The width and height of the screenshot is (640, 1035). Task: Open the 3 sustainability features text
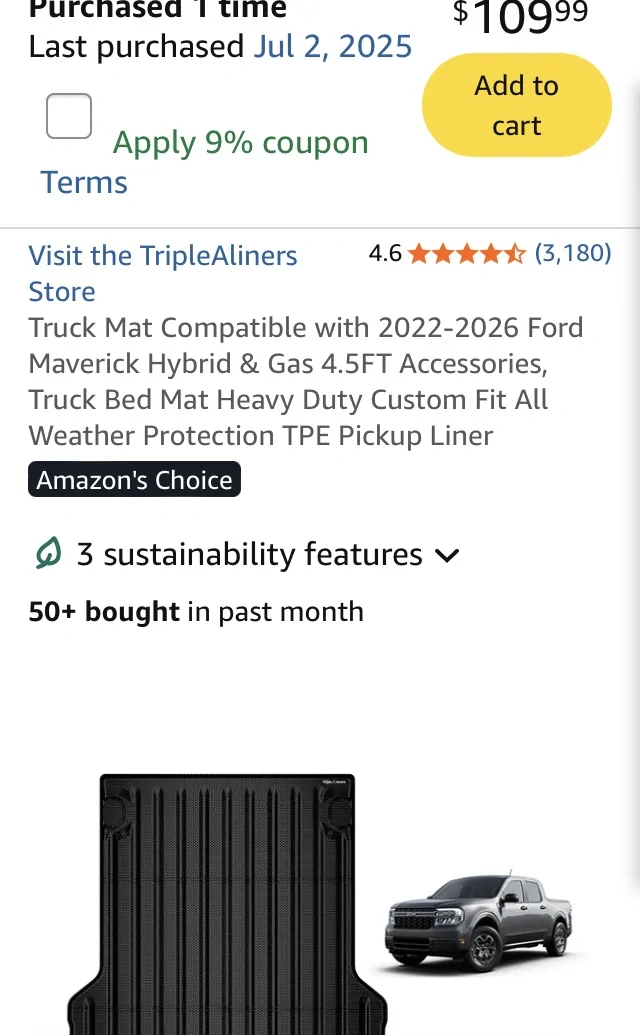(x=249, y=554)
